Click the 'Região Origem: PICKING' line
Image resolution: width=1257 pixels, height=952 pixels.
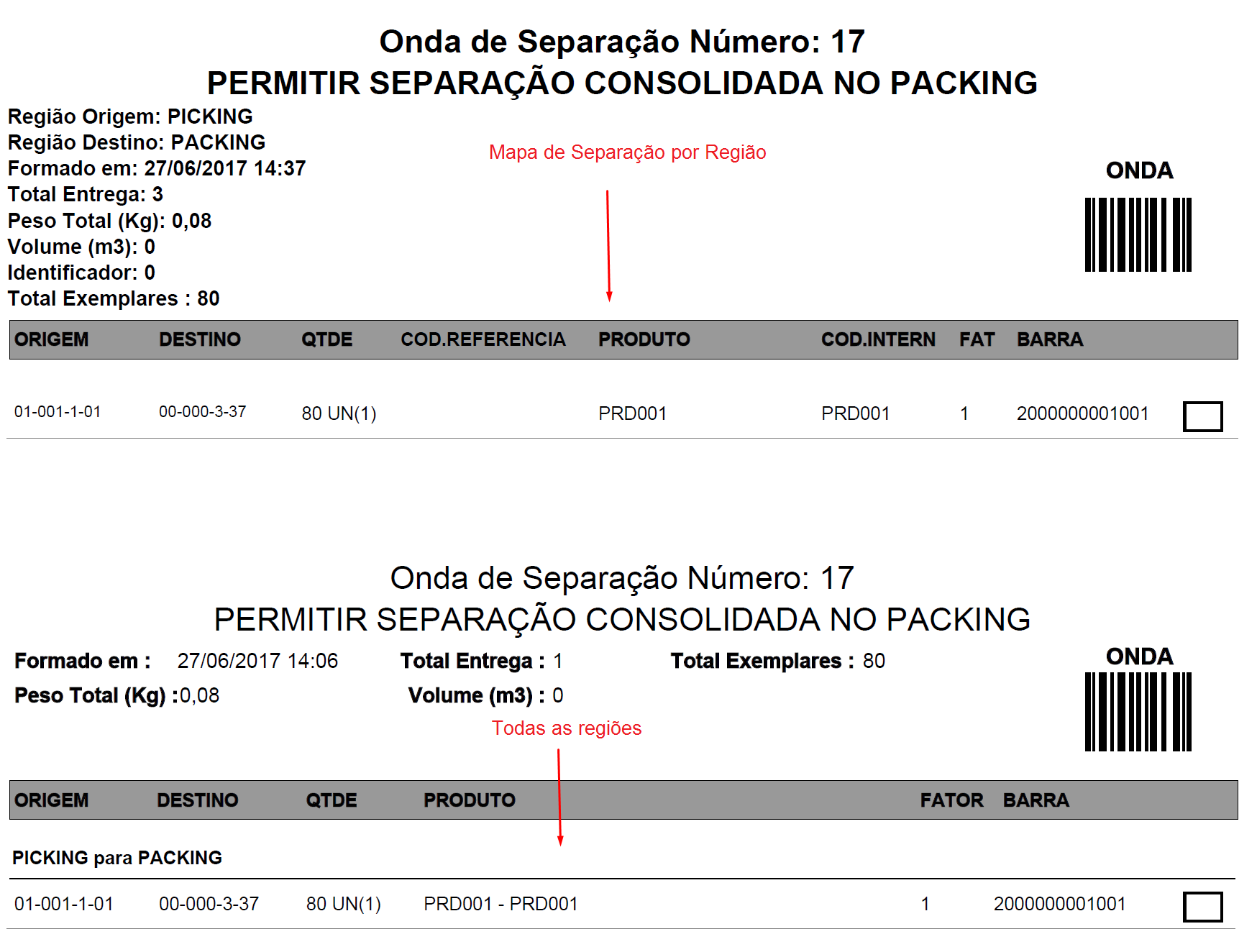pyautogui.click(x=130, y=116)
